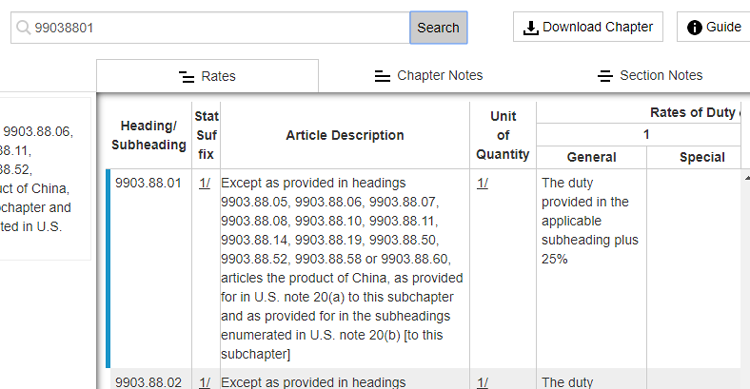Open Unit of Quantity footnote 1/ for 9903.88.02
This screenshot has height=389, width=750.
482,382
